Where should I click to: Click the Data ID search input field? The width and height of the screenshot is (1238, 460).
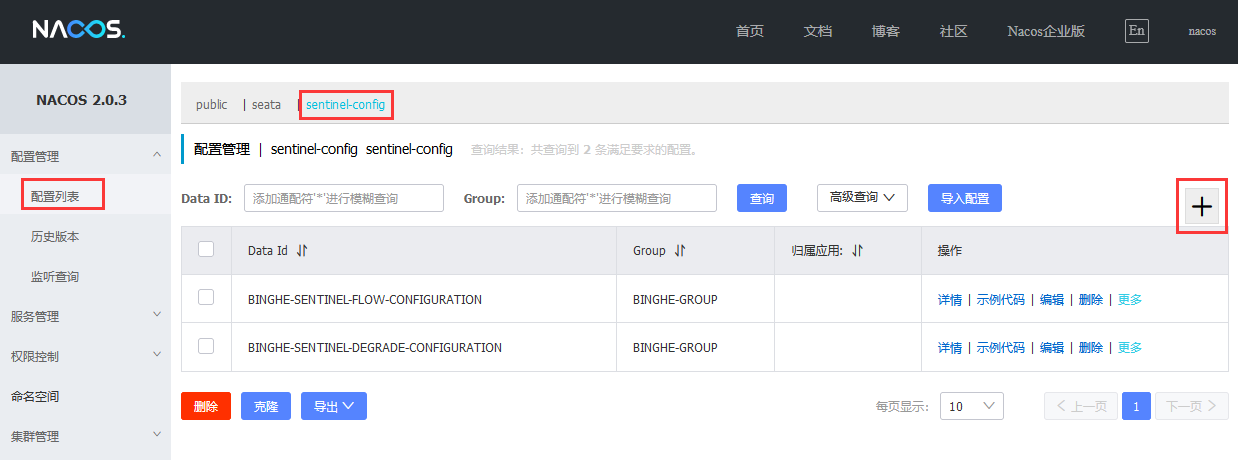coord(343,198)
